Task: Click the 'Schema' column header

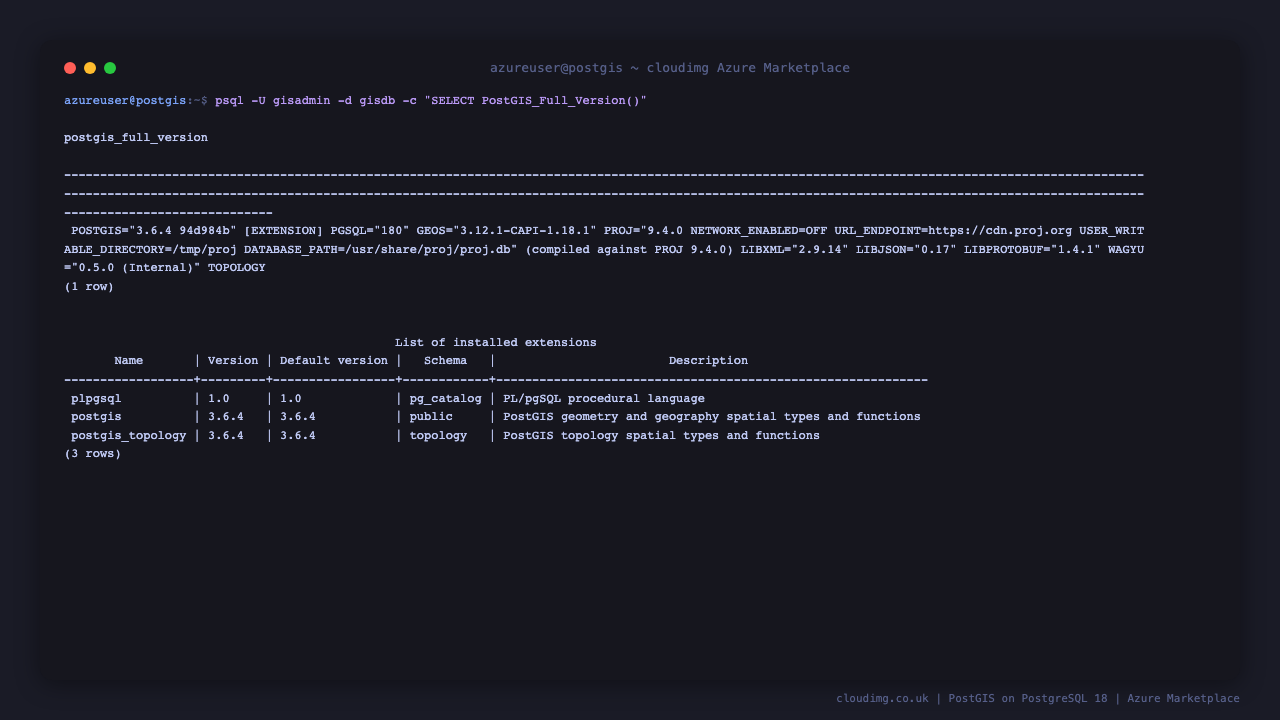Action: (x=445, y=361)
